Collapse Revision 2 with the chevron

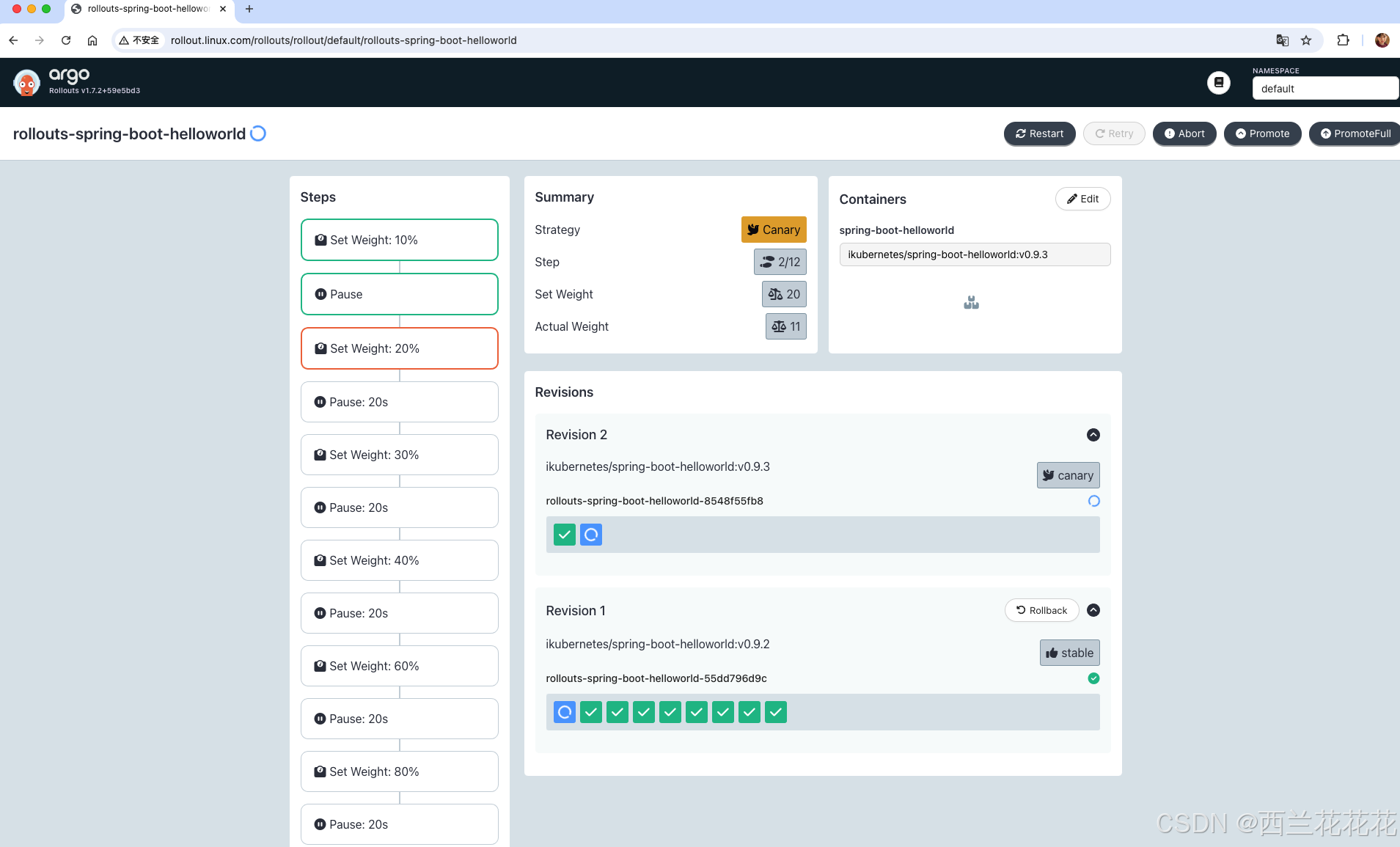1093,435
